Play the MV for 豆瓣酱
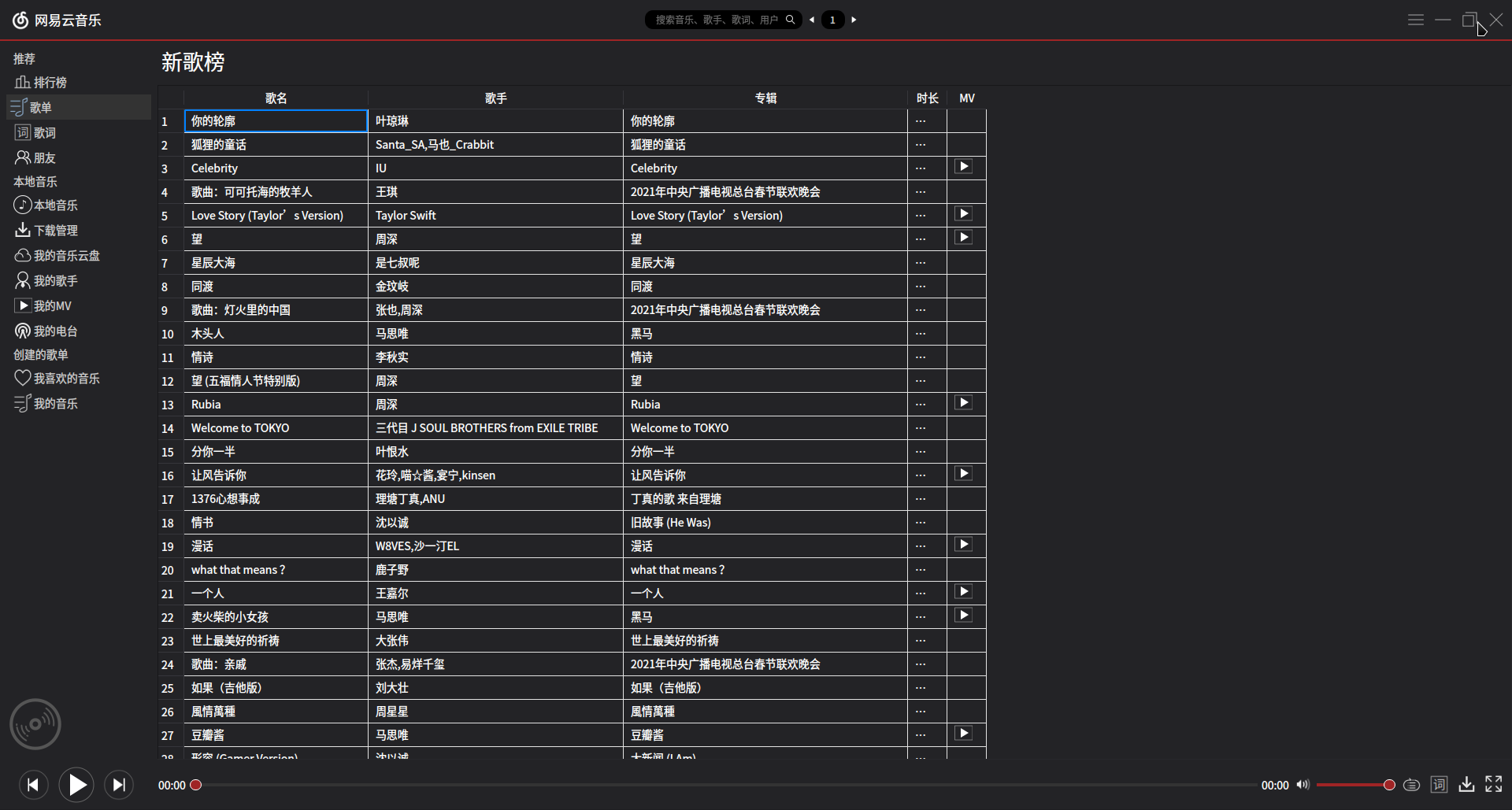 (964, 734)
